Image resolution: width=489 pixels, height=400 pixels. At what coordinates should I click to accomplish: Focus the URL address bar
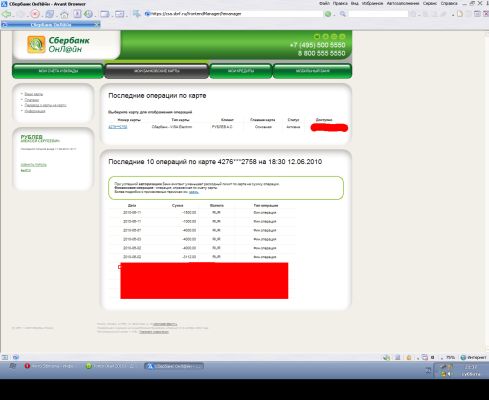pyautogui.click(x=233, y=14)
